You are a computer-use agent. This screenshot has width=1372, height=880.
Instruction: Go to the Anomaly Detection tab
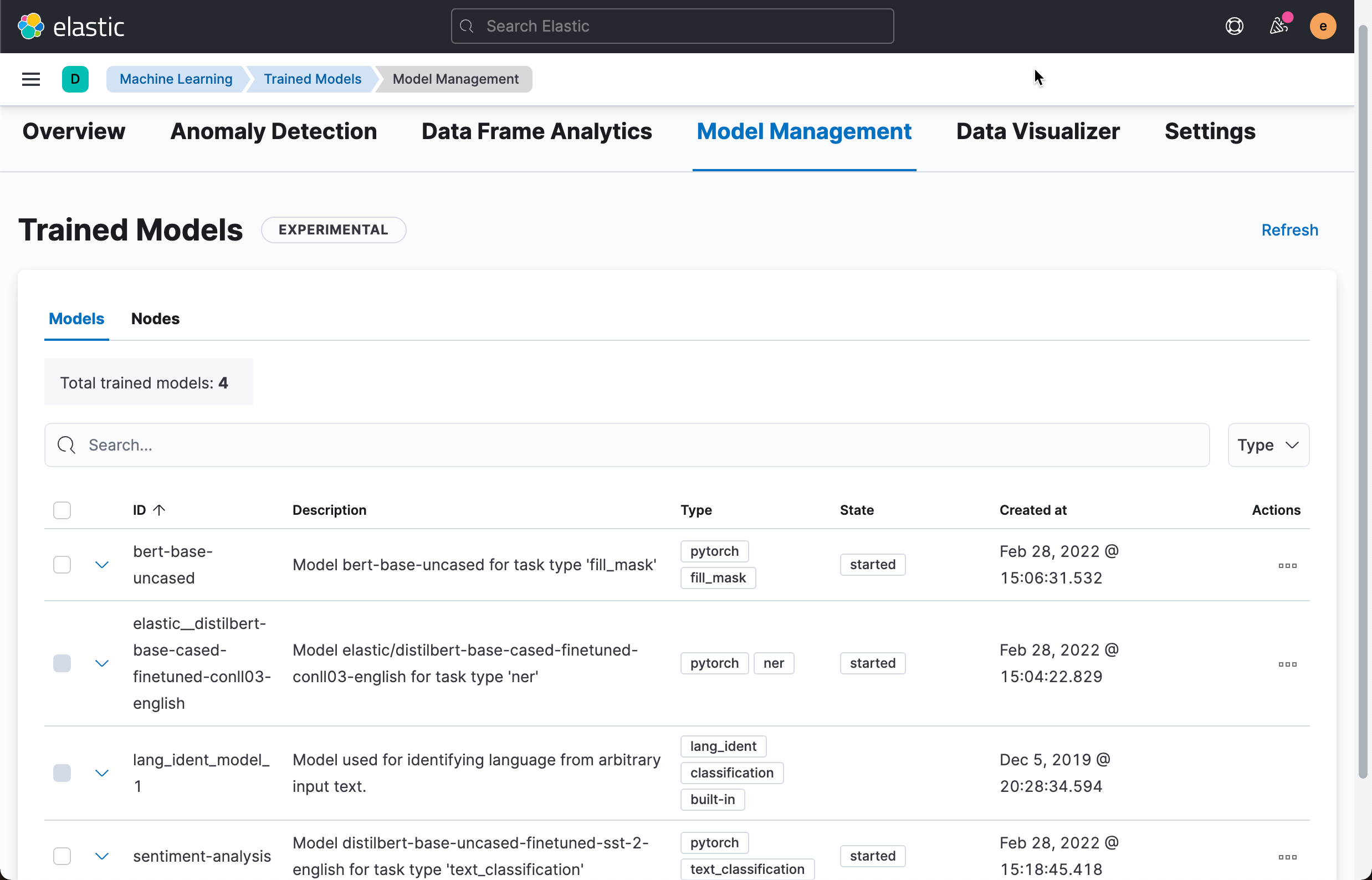tap(273, 131)
